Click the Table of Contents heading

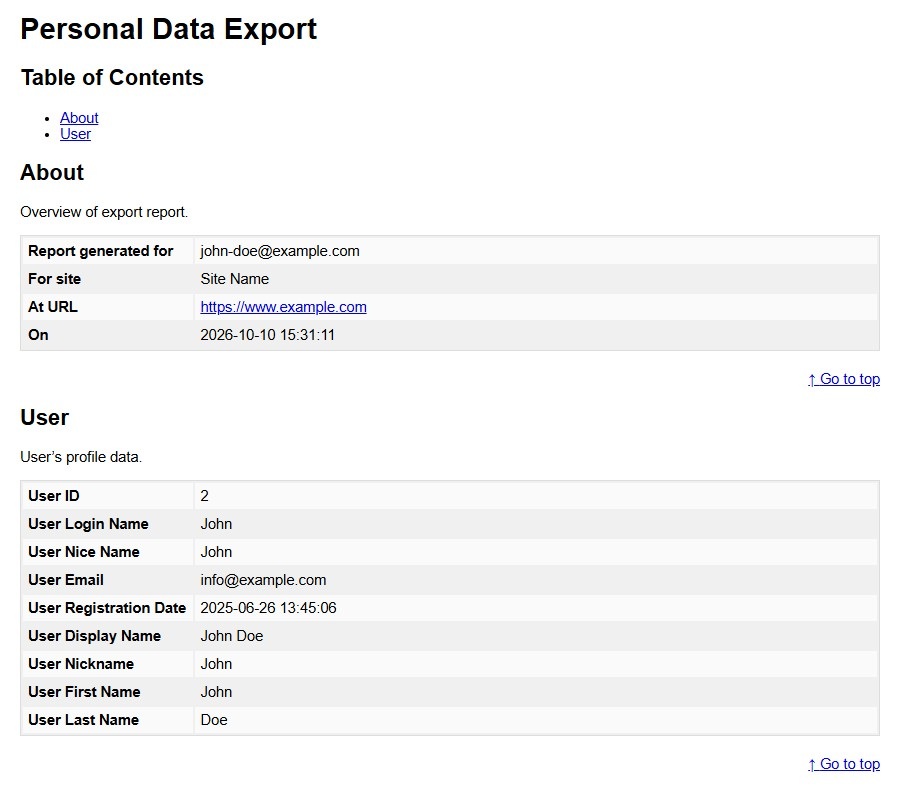pyautogui.click(x=112, y=77)
